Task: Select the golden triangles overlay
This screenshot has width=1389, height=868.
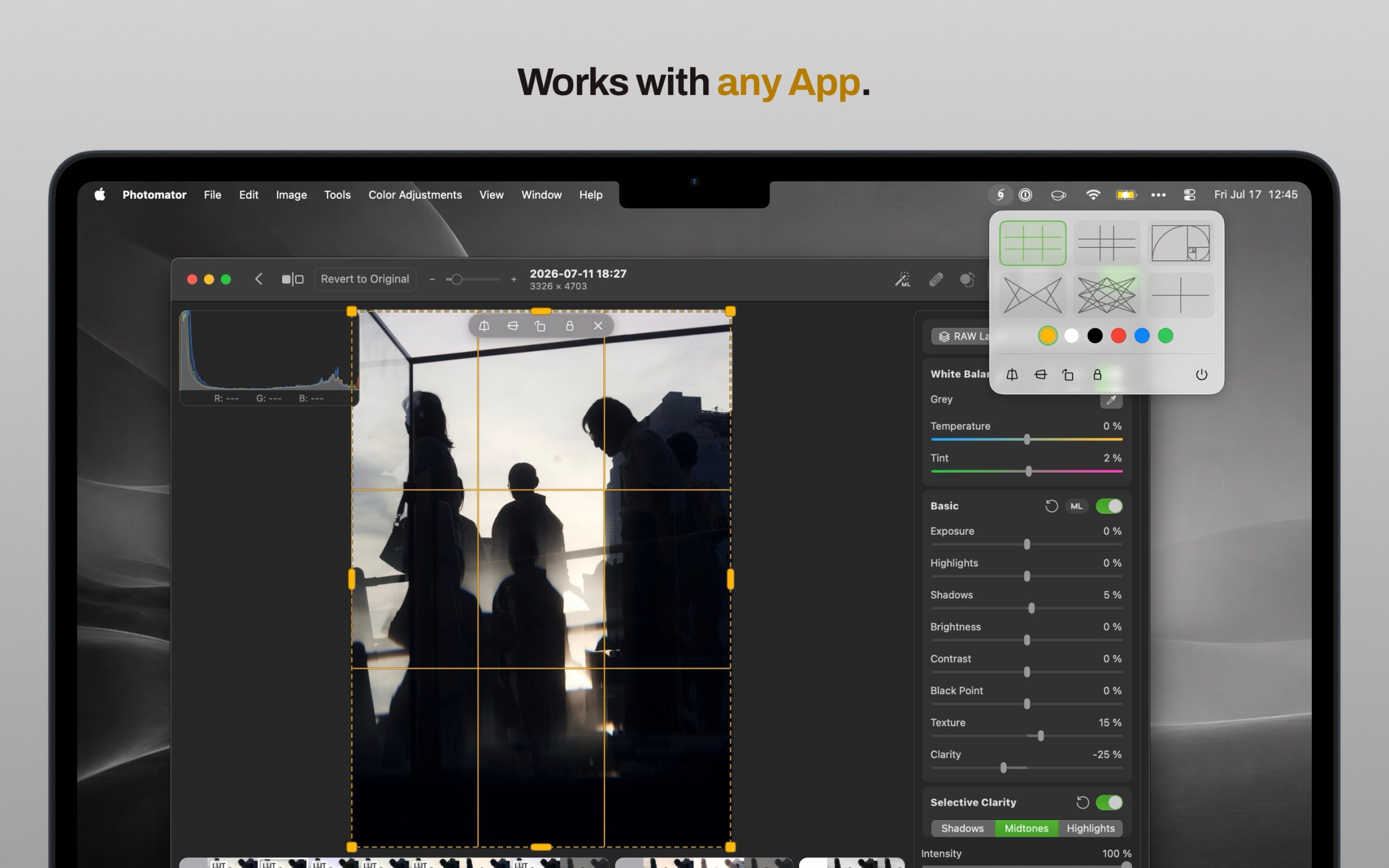Action: click(1033, 295)
